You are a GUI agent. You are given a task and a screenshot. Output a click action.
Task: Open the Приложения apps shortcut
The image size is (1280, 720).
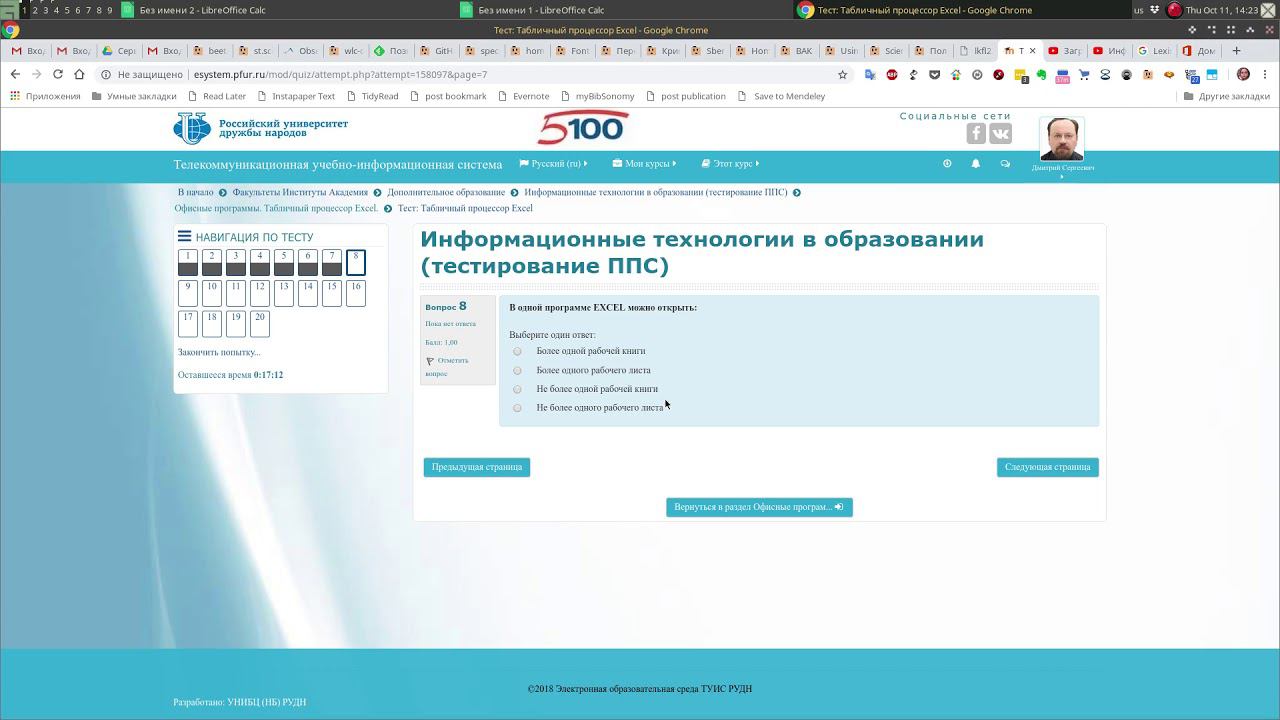(45, 97)
